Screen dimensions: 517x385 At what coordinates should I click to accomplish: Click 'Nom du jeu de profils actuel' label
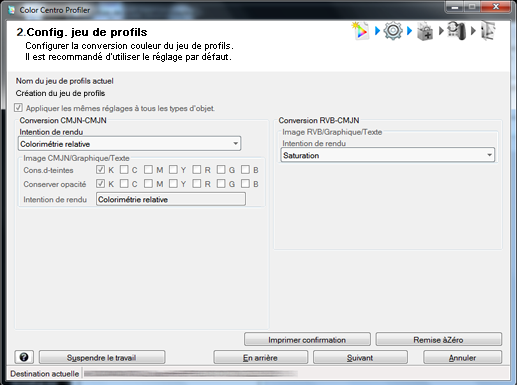point(65,81)
